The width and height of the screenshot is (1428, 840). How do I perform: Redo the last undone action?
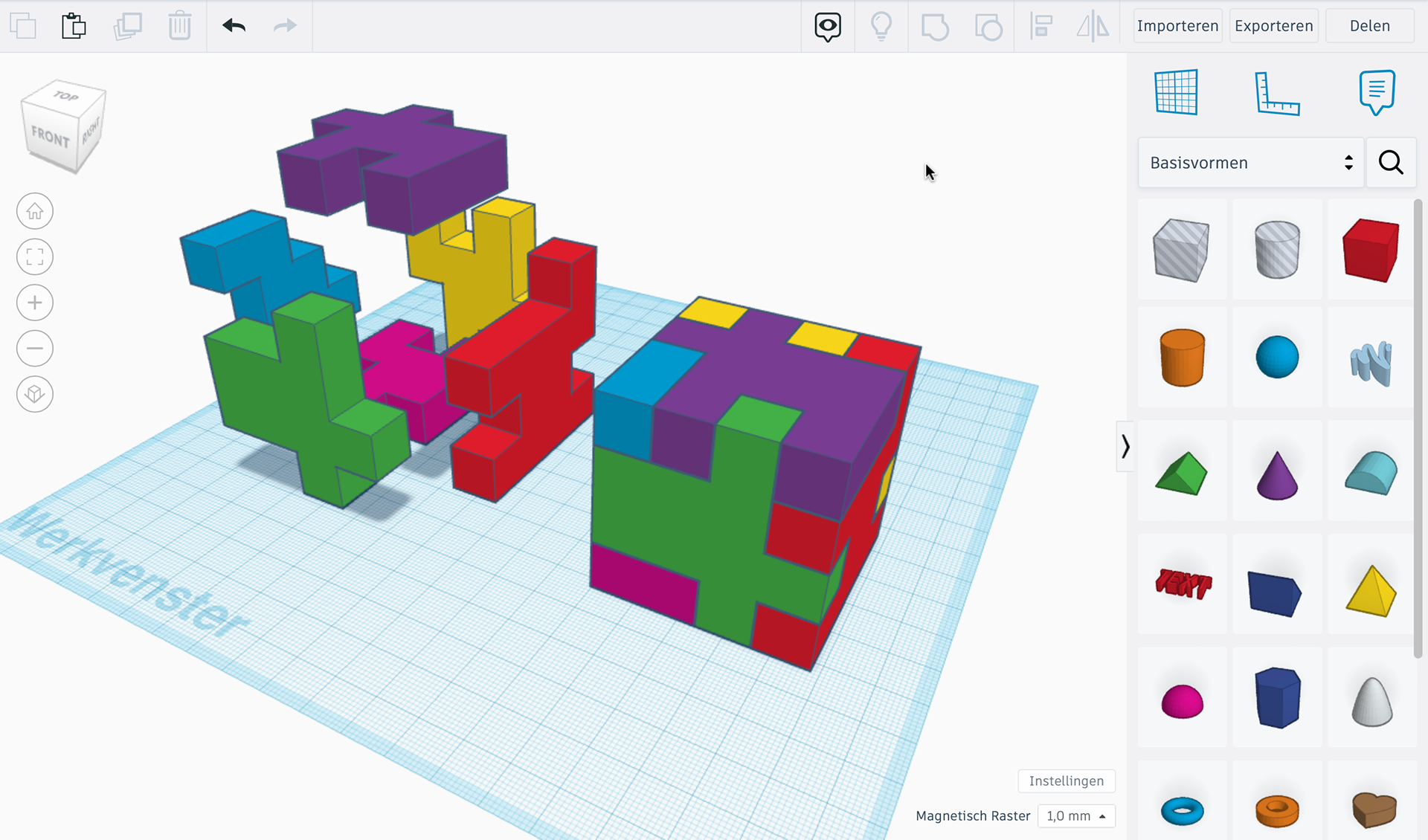click(x=285, y=26)
